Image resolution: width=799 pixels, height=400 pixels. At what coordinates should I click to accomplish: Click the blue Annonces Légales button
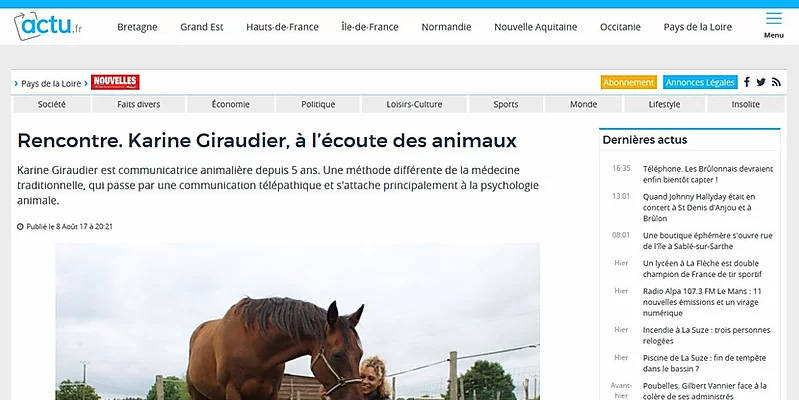coord(700,82)
